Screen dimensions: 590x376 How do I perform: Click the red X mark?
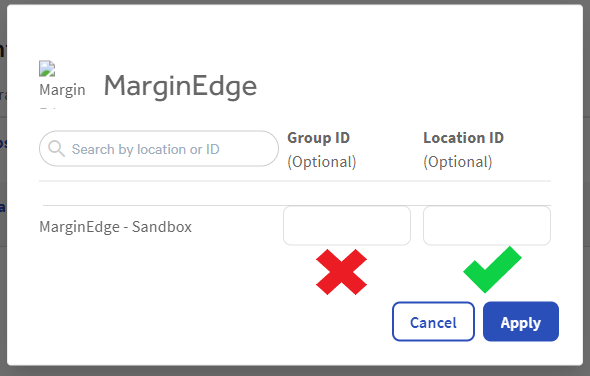pos(341,272)
